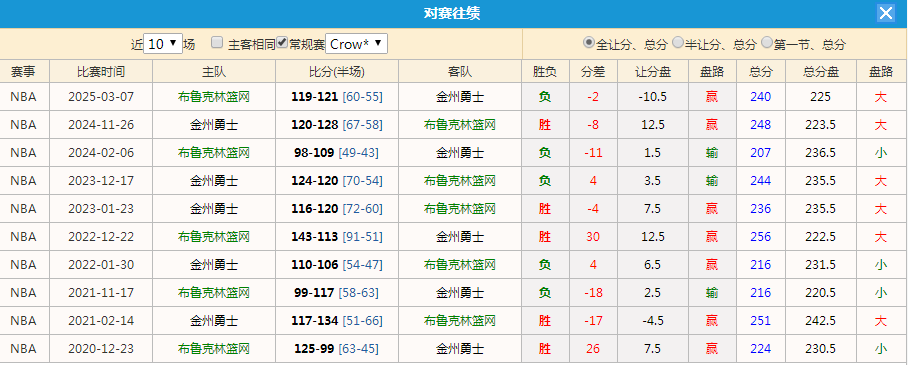This screenshot has width=908, height=365.
Task: Click the point difference 26
Action: coord(593,349)
